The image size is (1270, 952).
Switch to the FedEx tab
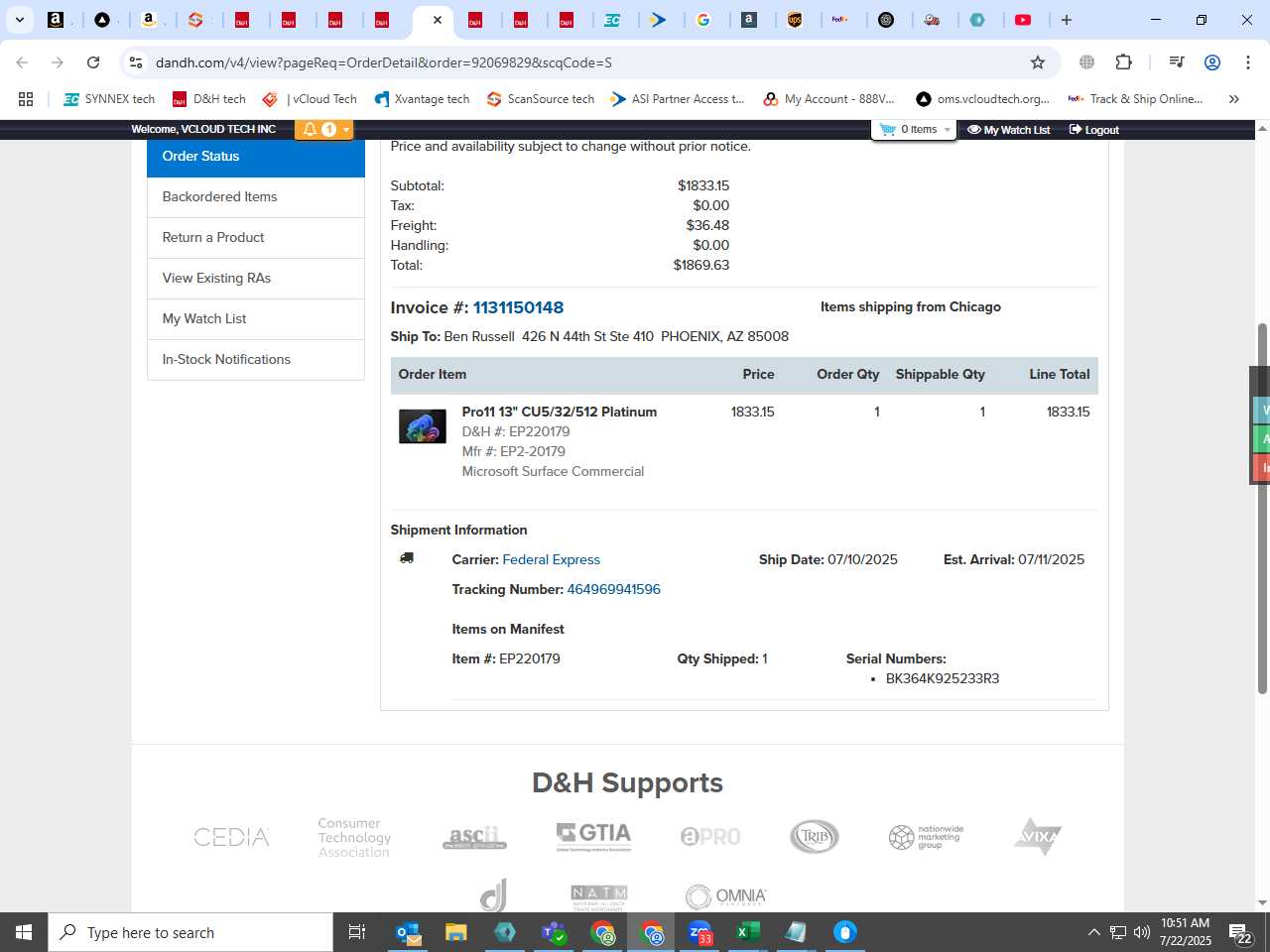tap(840, 20)
